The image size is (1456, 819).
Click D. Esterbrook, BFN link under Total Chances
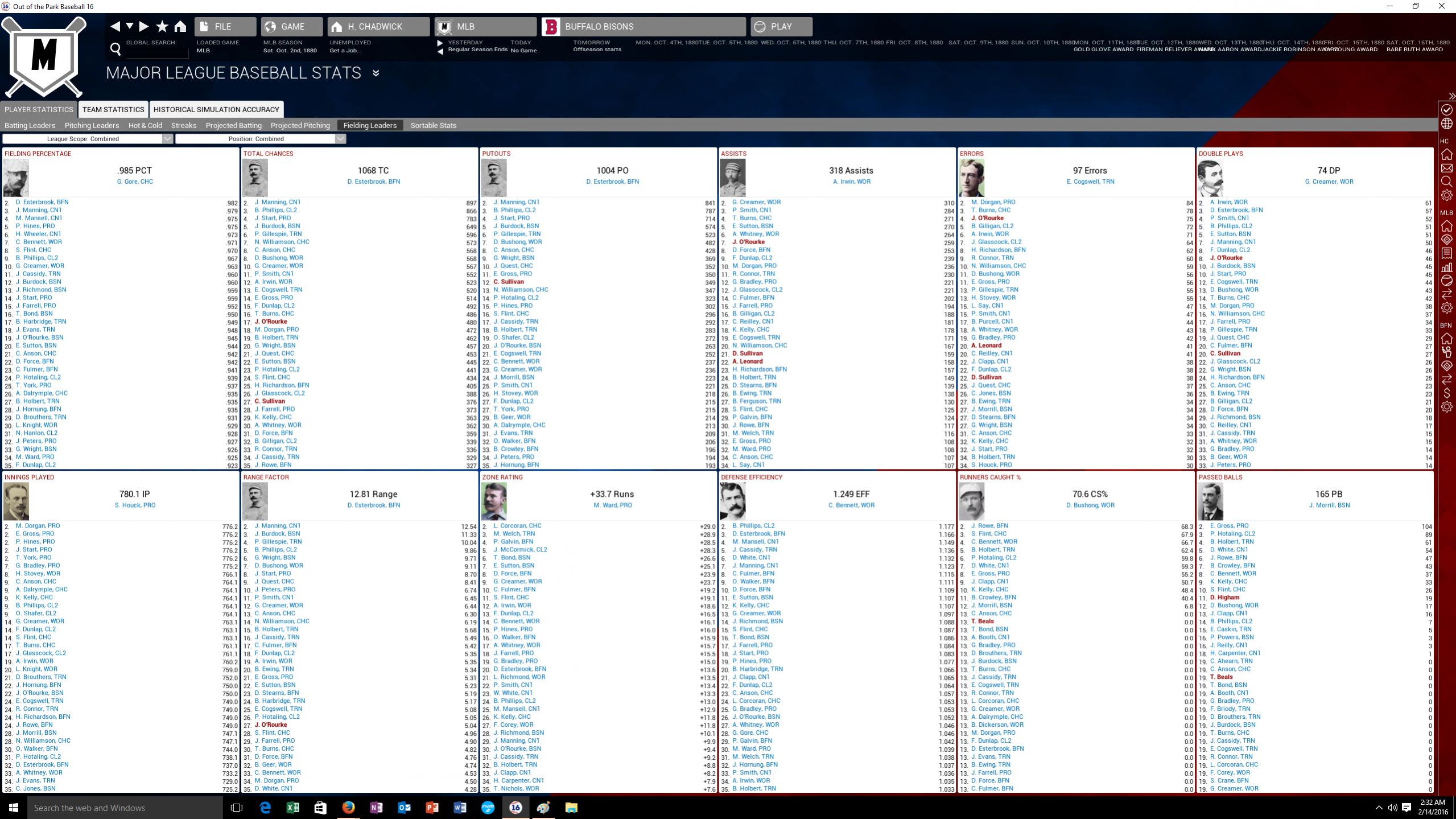tap(373, 182)
